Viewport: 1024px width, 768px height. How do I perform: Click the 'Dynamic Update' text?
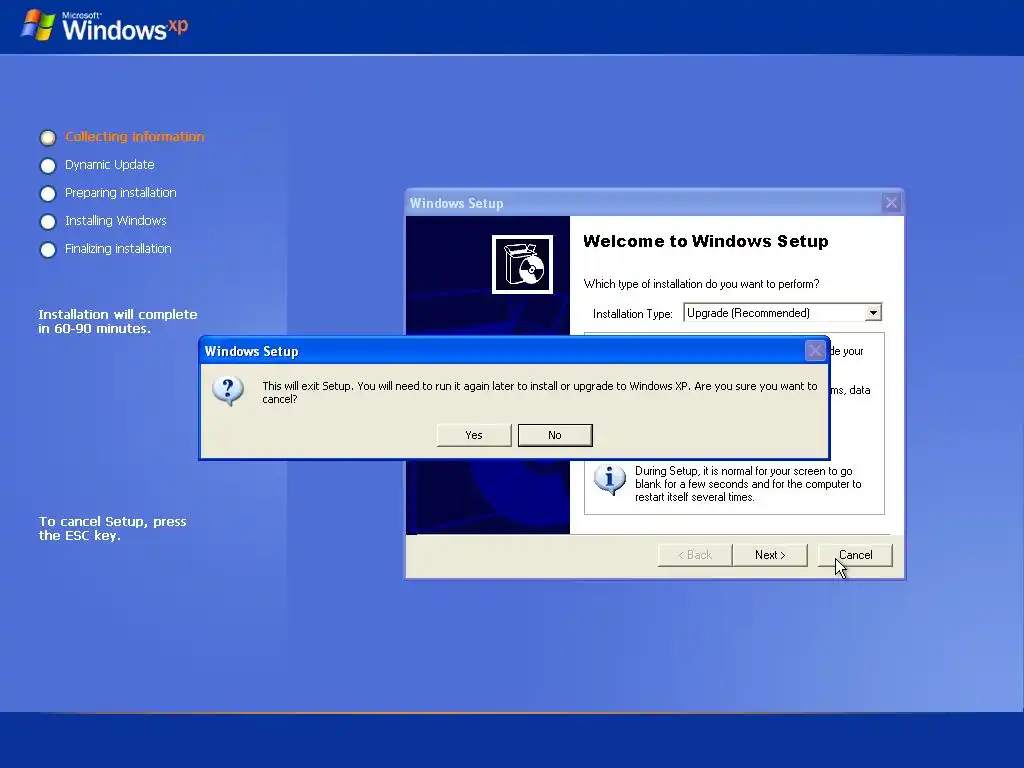coord(110,165)
